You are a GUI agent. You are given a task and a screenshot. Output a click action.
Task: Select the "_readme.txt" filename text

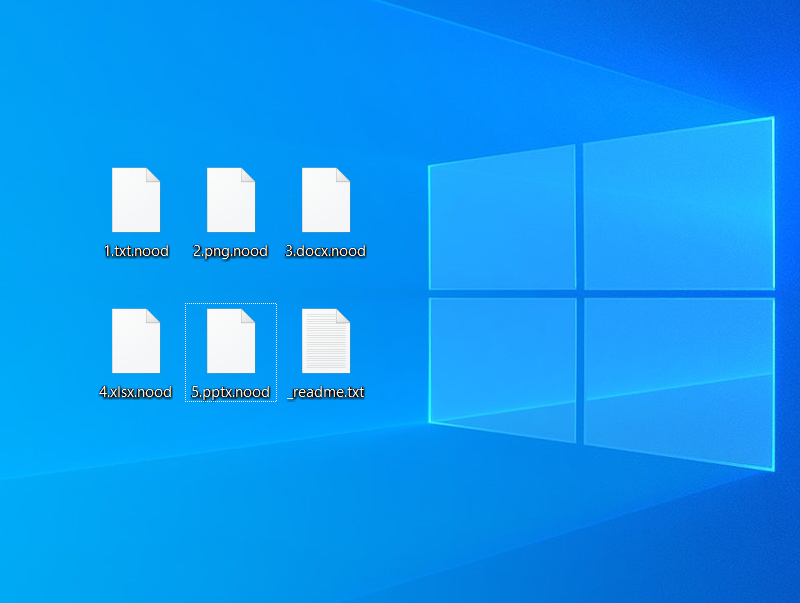326,392
